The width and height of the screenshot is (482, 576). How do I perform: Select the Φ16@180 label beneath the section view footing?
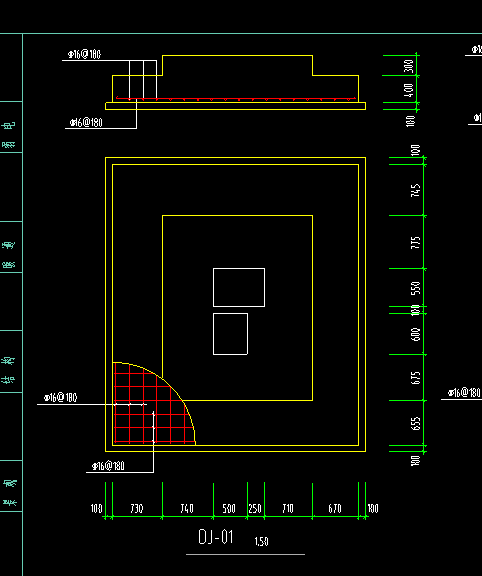[x=86, y=122]
